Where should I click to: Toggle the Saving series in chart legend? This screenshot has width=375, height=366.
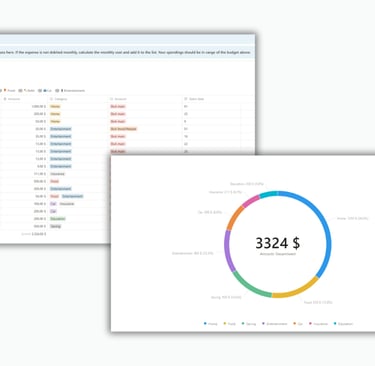click(249, 324)
